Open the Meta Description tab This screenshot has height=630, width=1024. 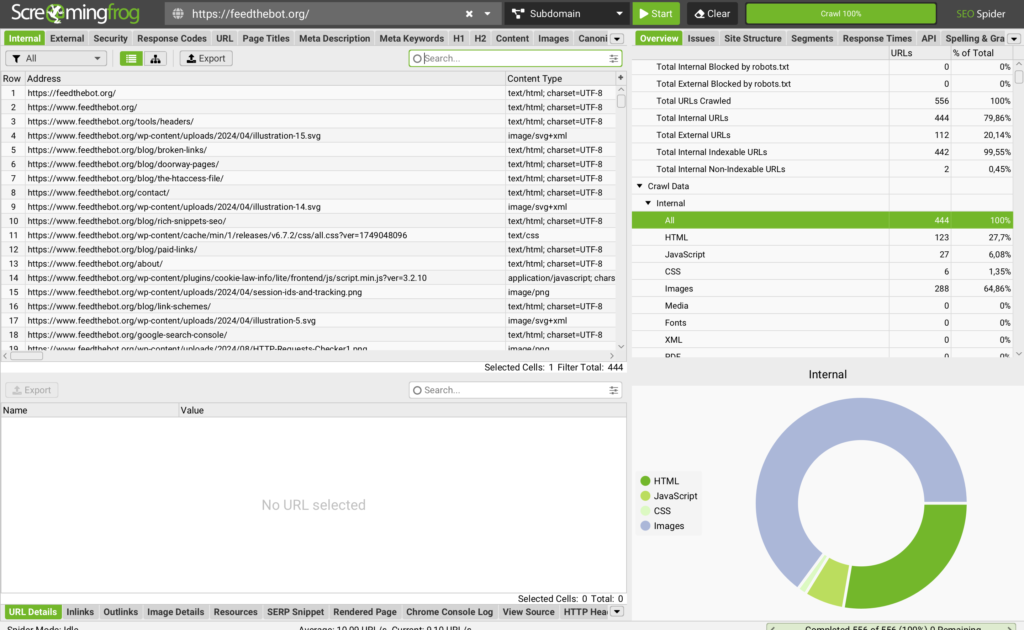(x=334, y=39)
